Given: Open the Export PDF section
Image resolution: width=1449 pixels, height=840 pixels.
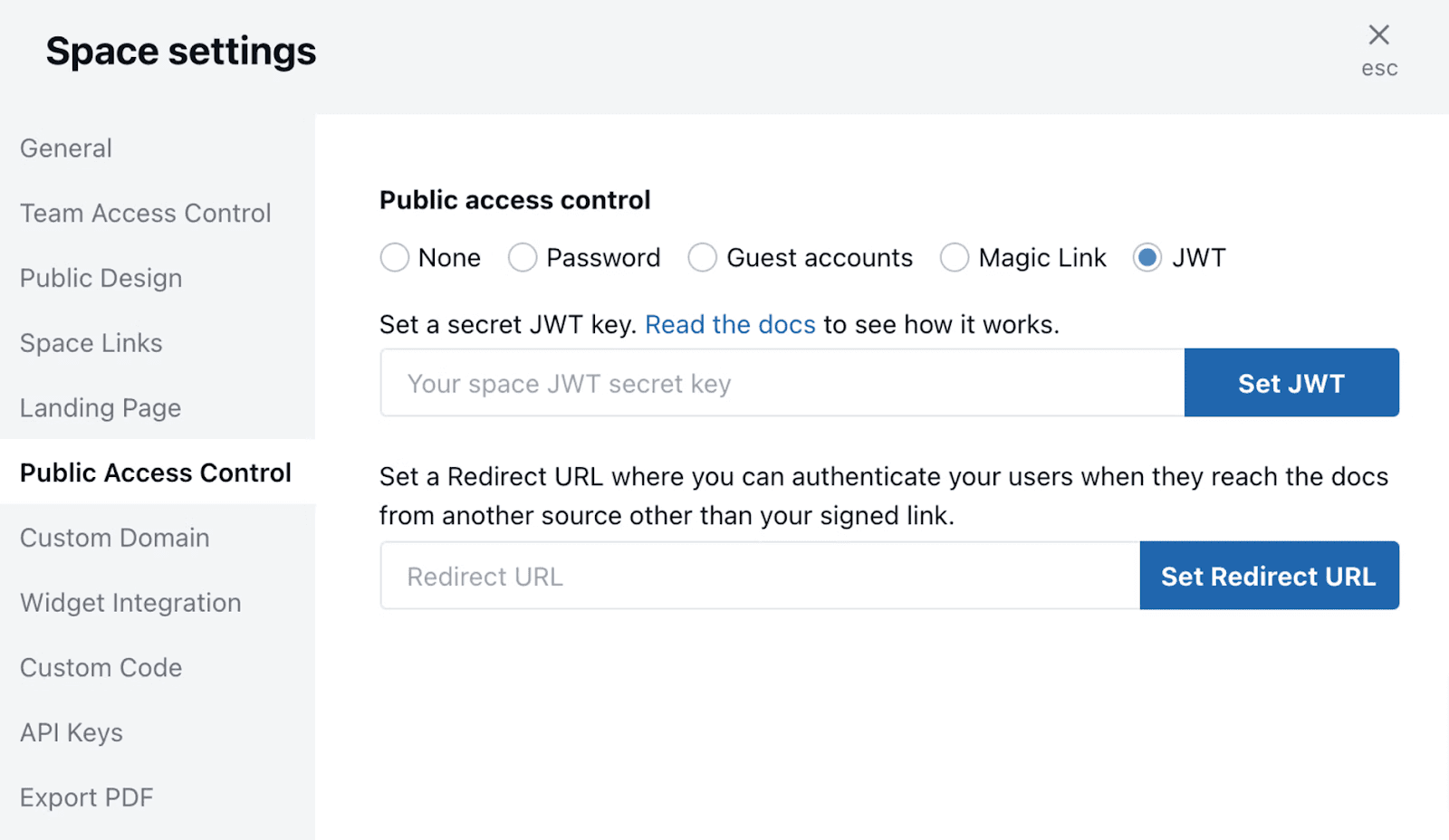Looking at the screenshot, I should pyautogui.click(x=86, y=797).
